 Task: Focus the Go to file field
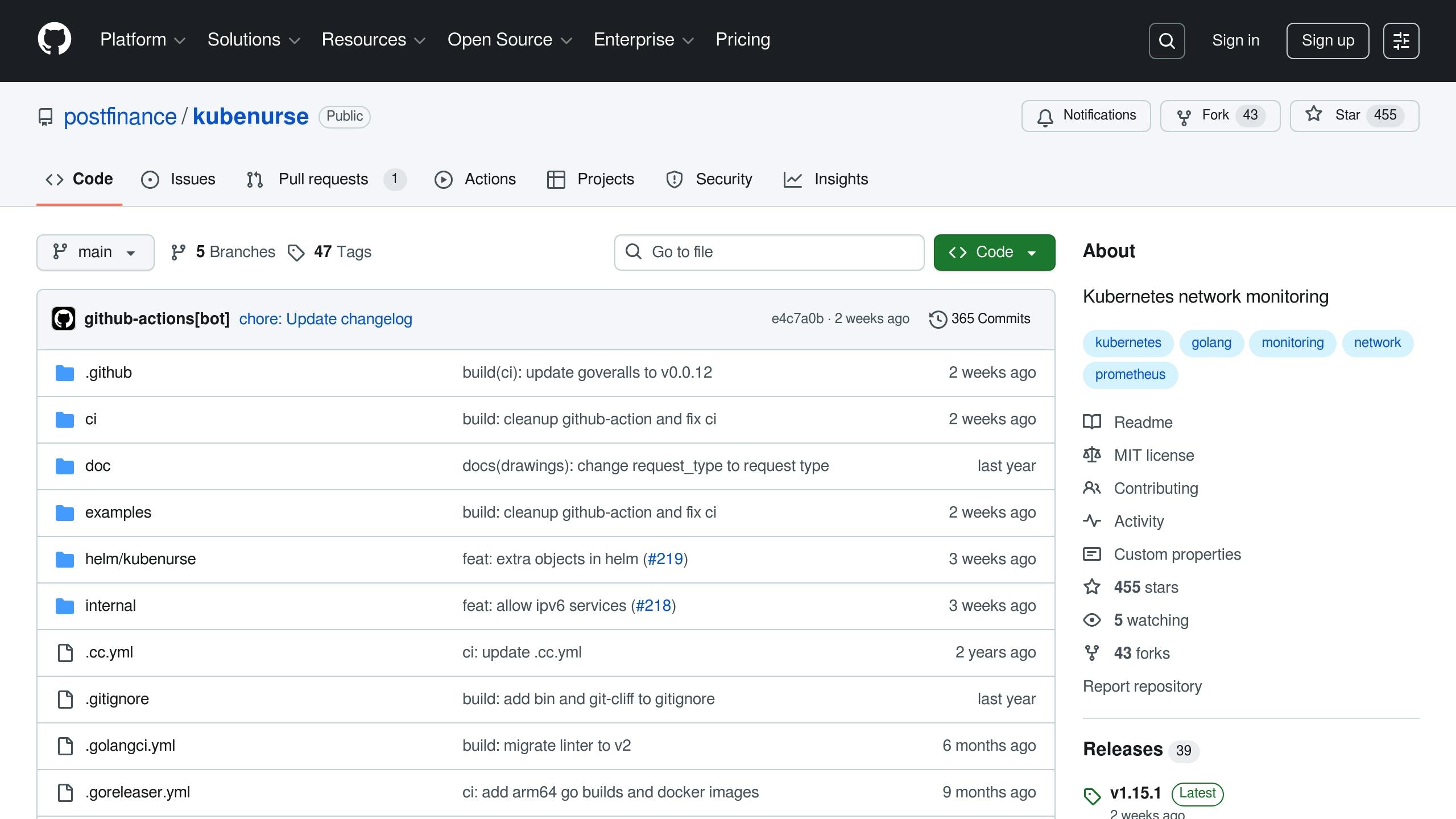[x=769, y=252]
